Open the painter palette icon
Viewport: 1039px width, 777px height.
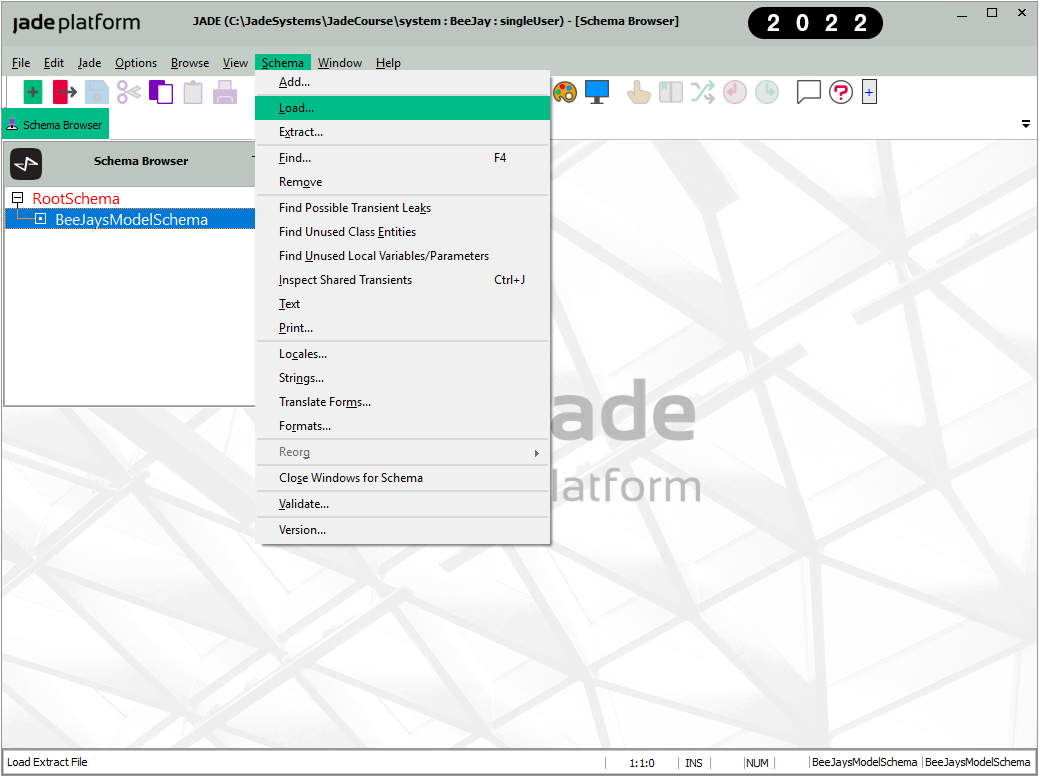(565, 92)
